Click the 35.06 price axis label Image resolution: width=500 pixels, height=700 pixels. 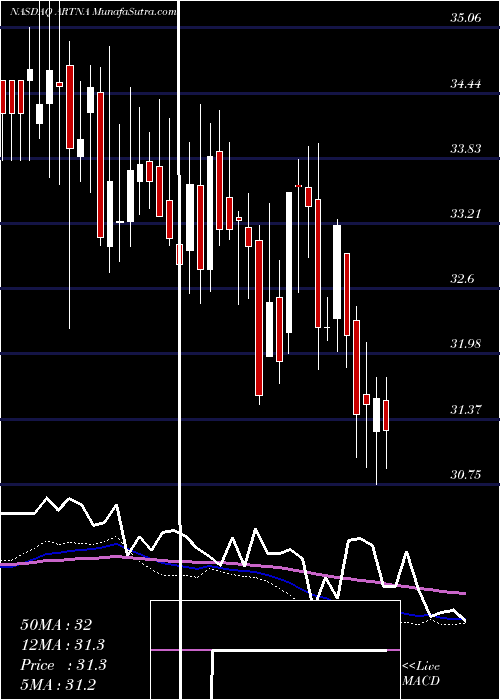coord(466,17)
